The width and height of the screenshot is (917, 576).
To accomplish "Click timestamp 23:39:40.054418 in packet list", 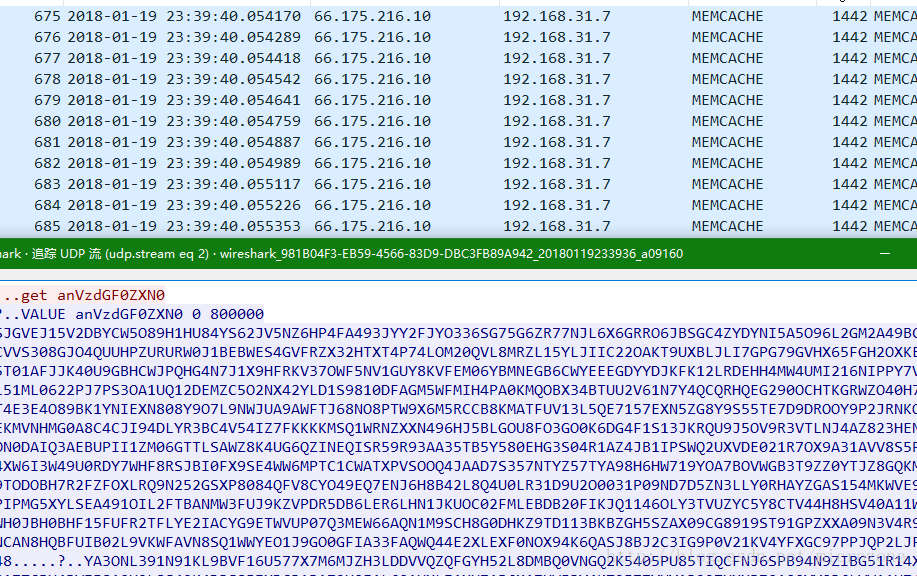I will click(233, 58).
